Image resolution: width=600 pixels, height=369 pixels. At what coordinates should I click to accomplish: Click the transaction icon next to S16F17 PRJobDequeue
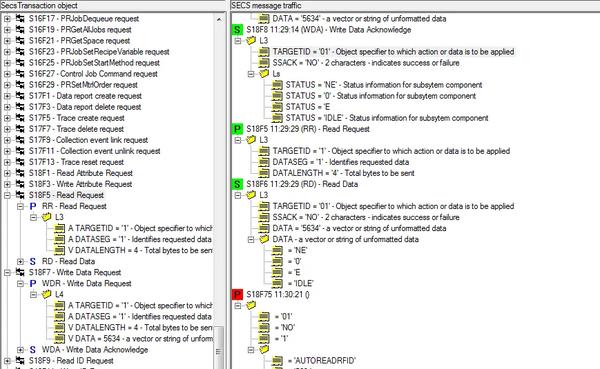point(20,18)
